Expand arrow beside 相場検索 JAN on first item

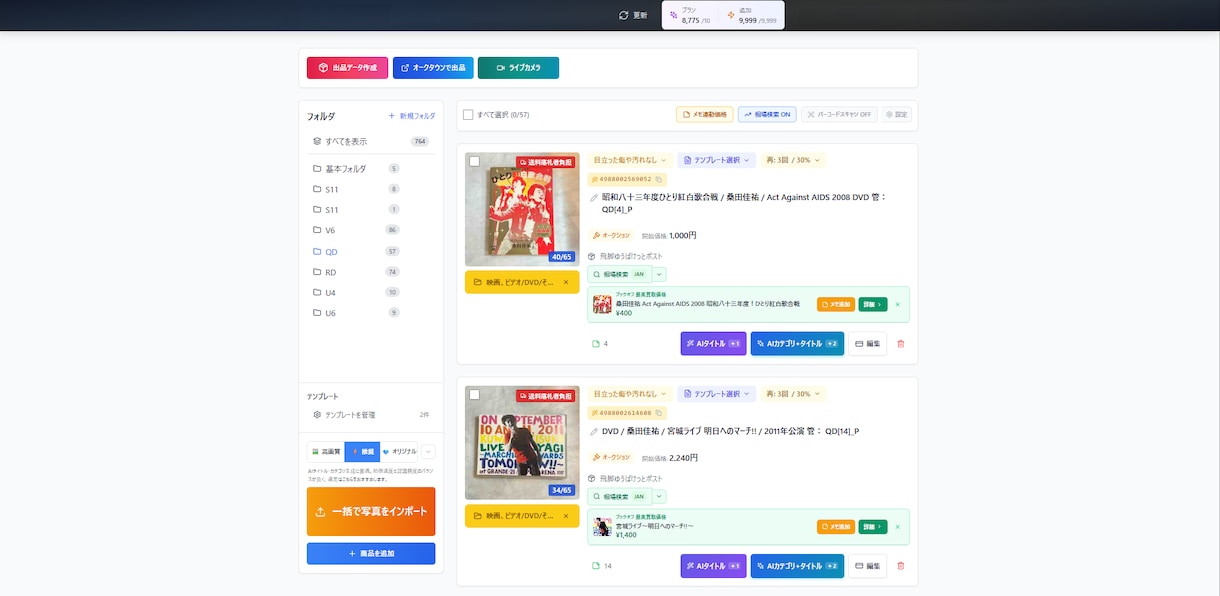coord(659,274)
